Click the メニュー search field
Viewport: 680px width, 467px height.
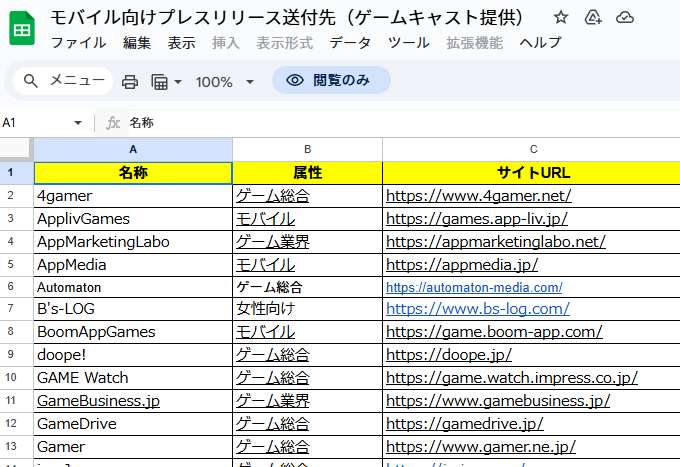[x=63, y=81]
